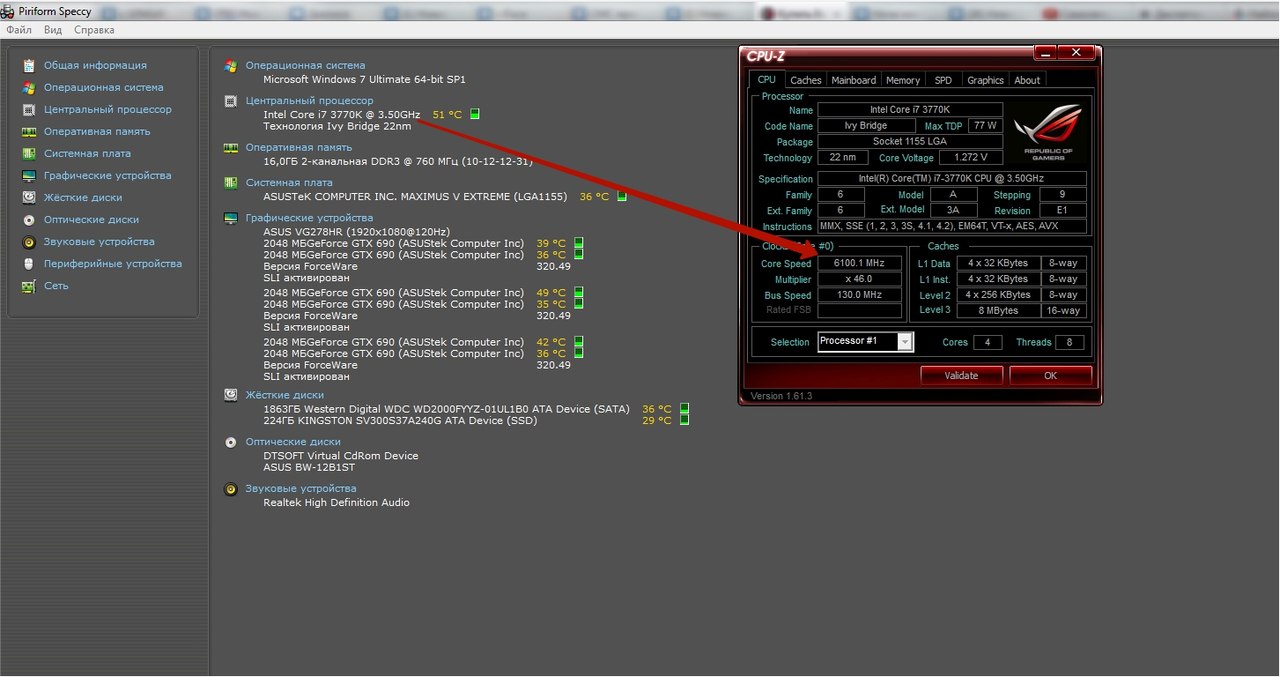Click the Core Speed value field
The width and height of the screenshot is (1280, 677).
point(859,263)
